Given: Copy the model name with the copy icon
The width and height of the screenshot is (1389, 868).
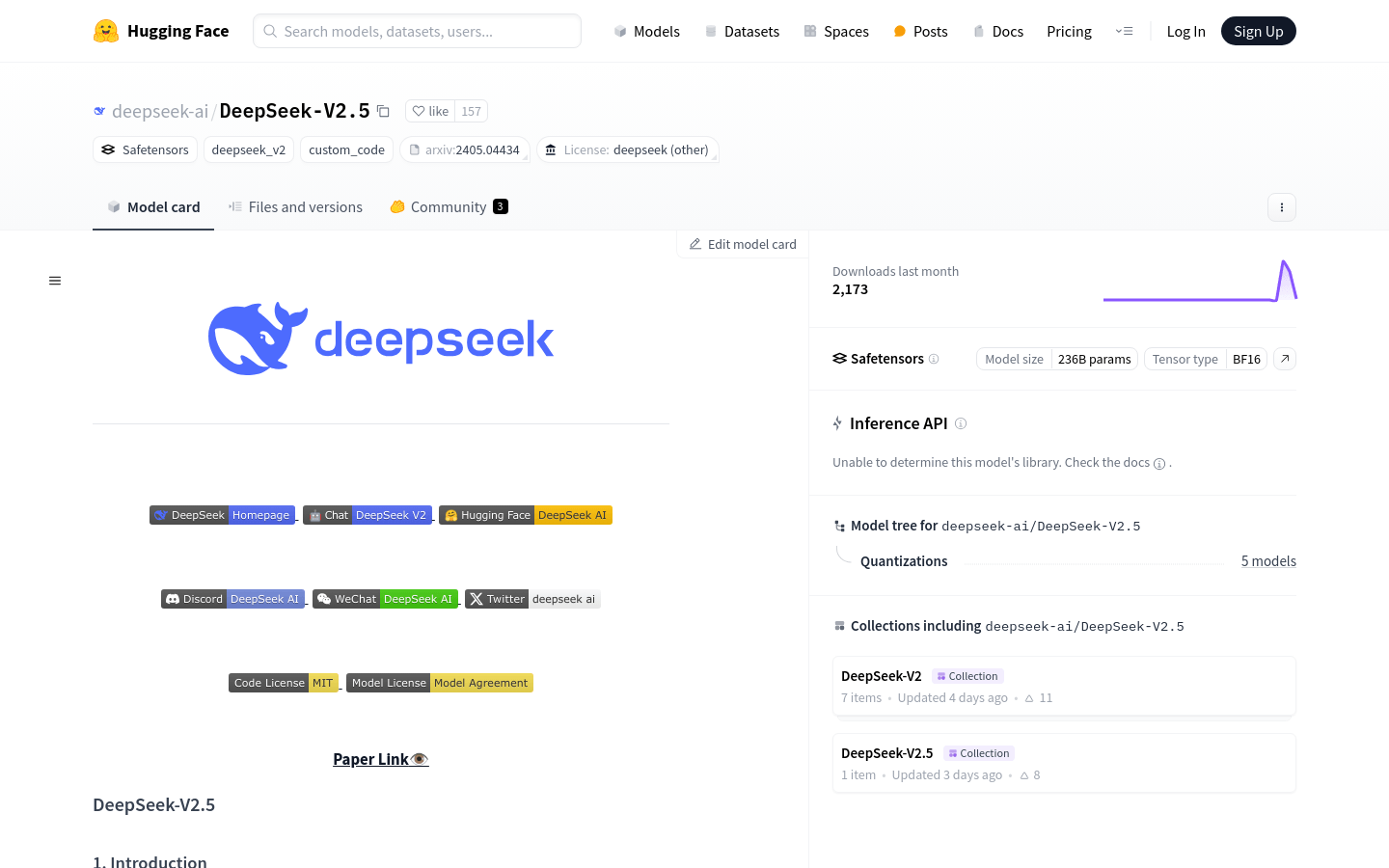Looking at the screenshot, I should click(383, 111).
